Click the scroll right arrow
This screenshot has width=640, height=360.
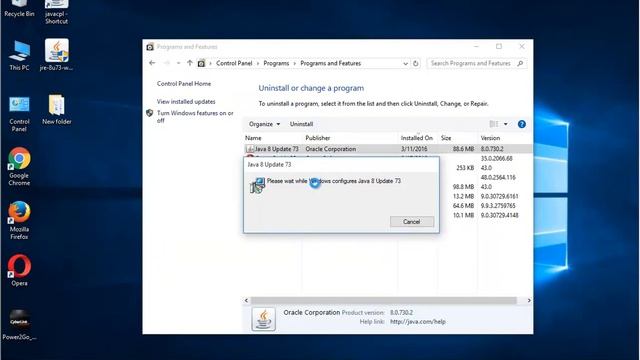pyautogui.click(x=529, y=300)
